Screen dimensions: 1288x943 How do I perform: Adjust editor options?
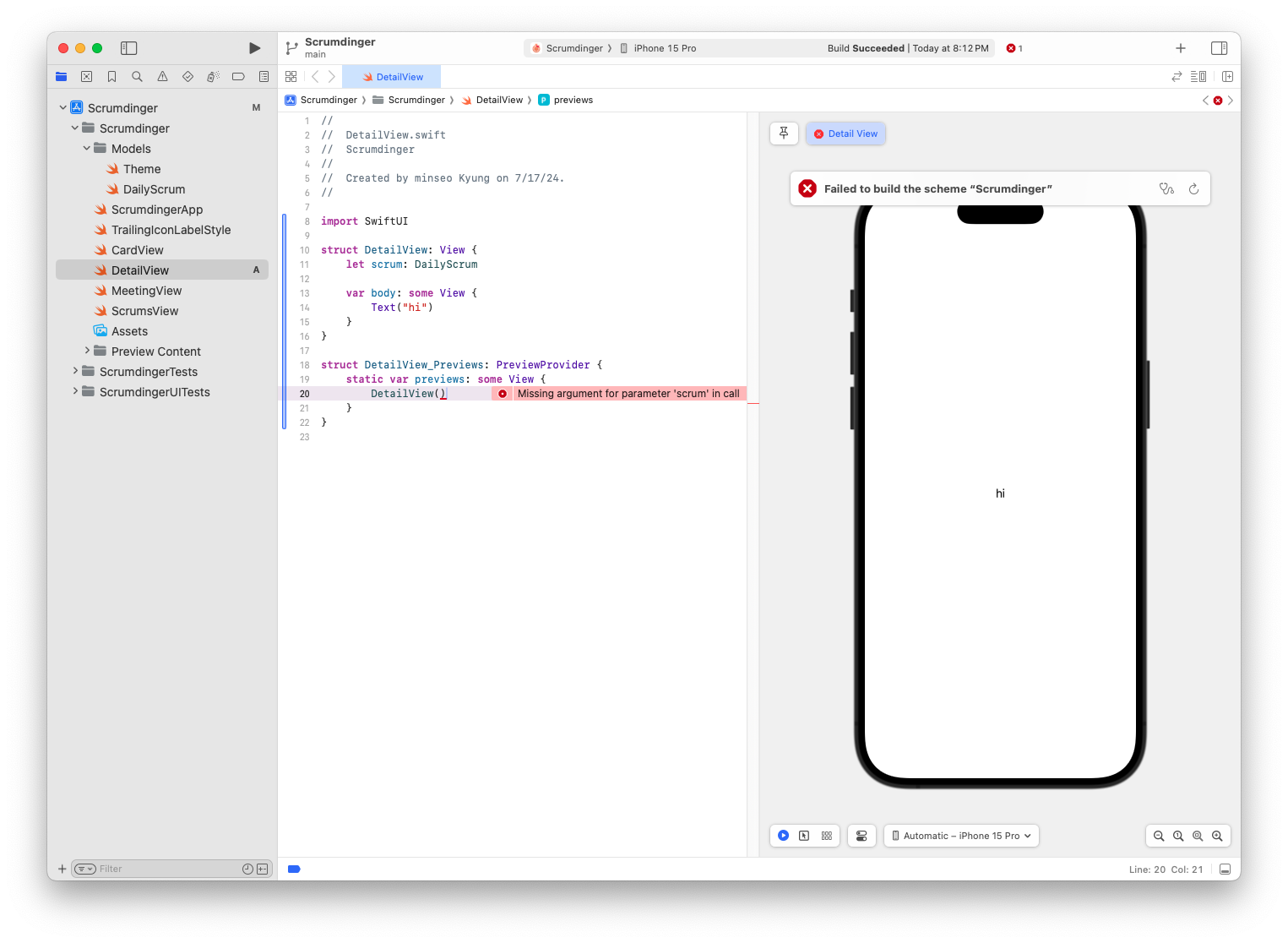1198,76
